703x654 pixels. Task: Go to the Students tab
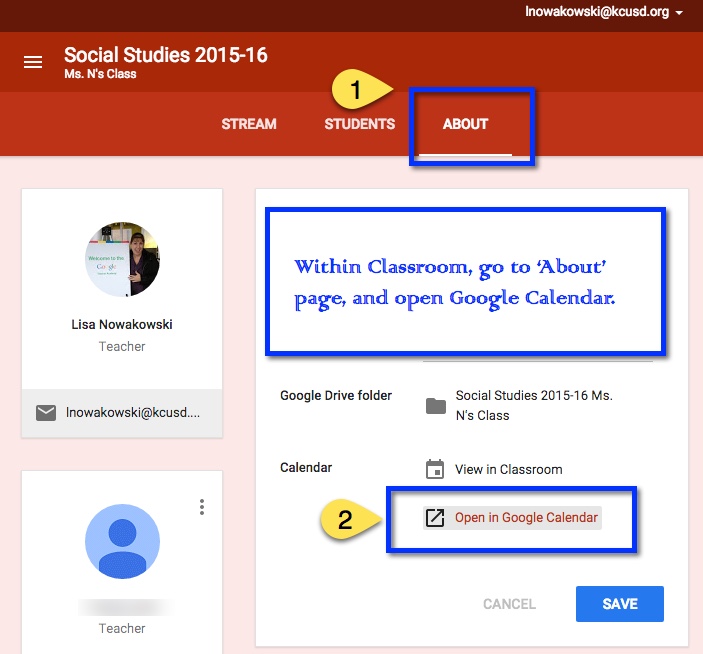pyautogui.click(x=359, y=124)
